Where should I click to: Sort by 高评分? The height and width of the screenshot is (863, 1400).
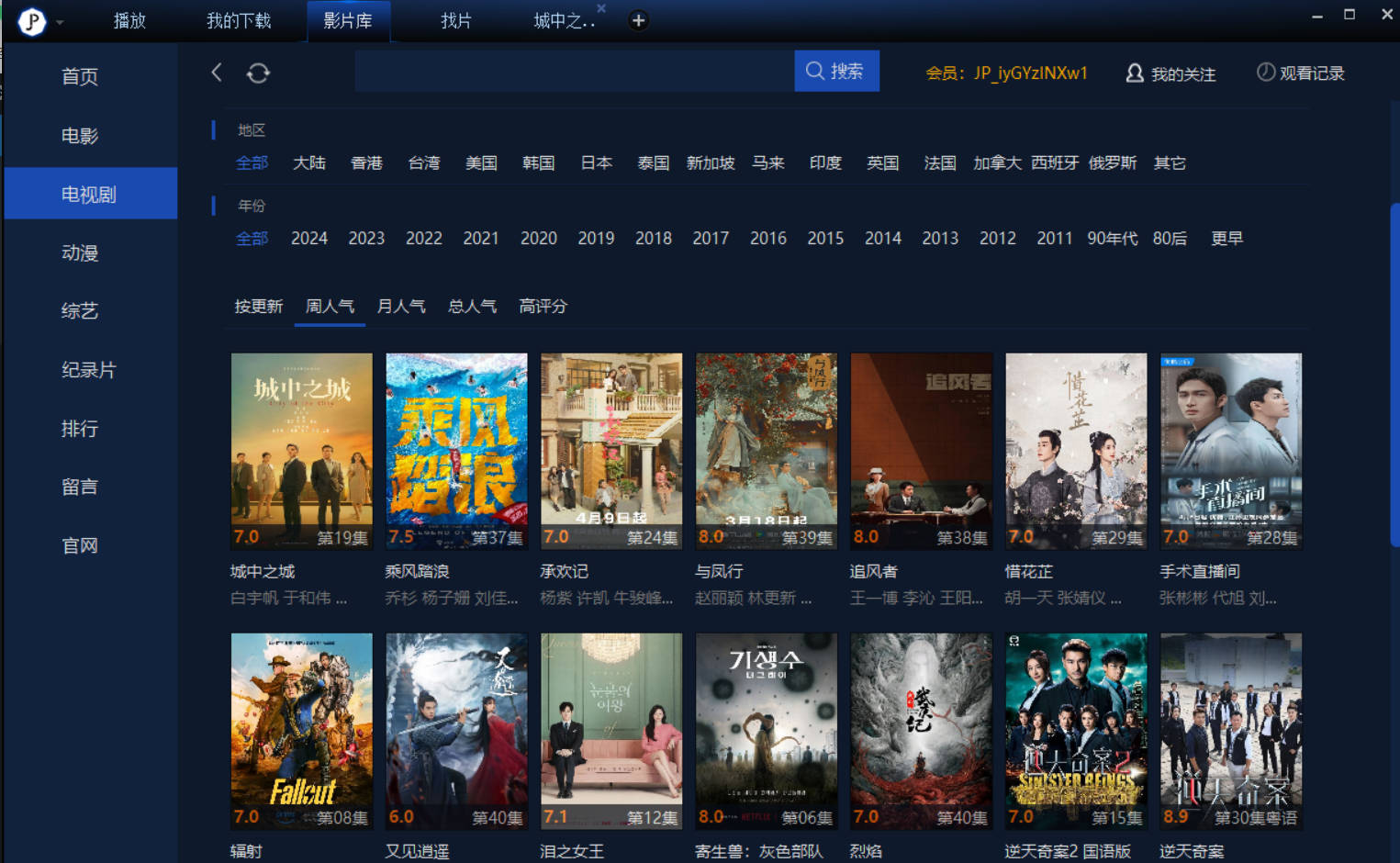543,306
